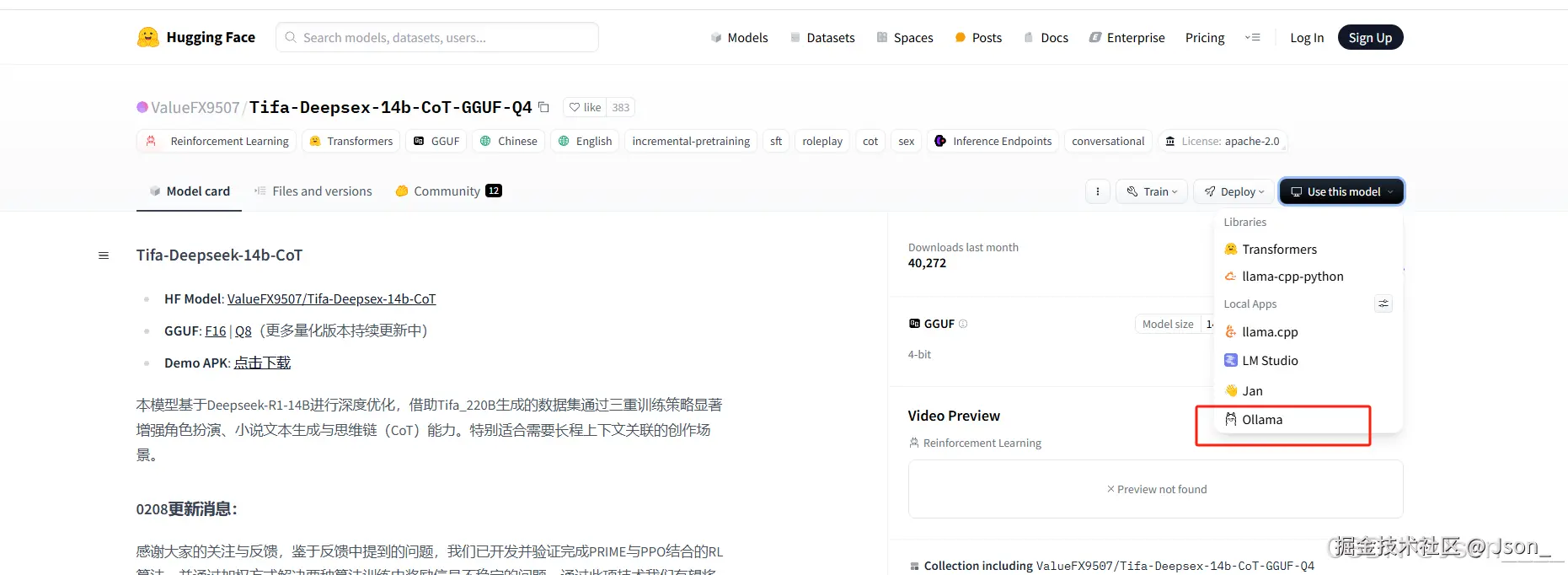Select the incremental-pretraining tag

point(691,141)
